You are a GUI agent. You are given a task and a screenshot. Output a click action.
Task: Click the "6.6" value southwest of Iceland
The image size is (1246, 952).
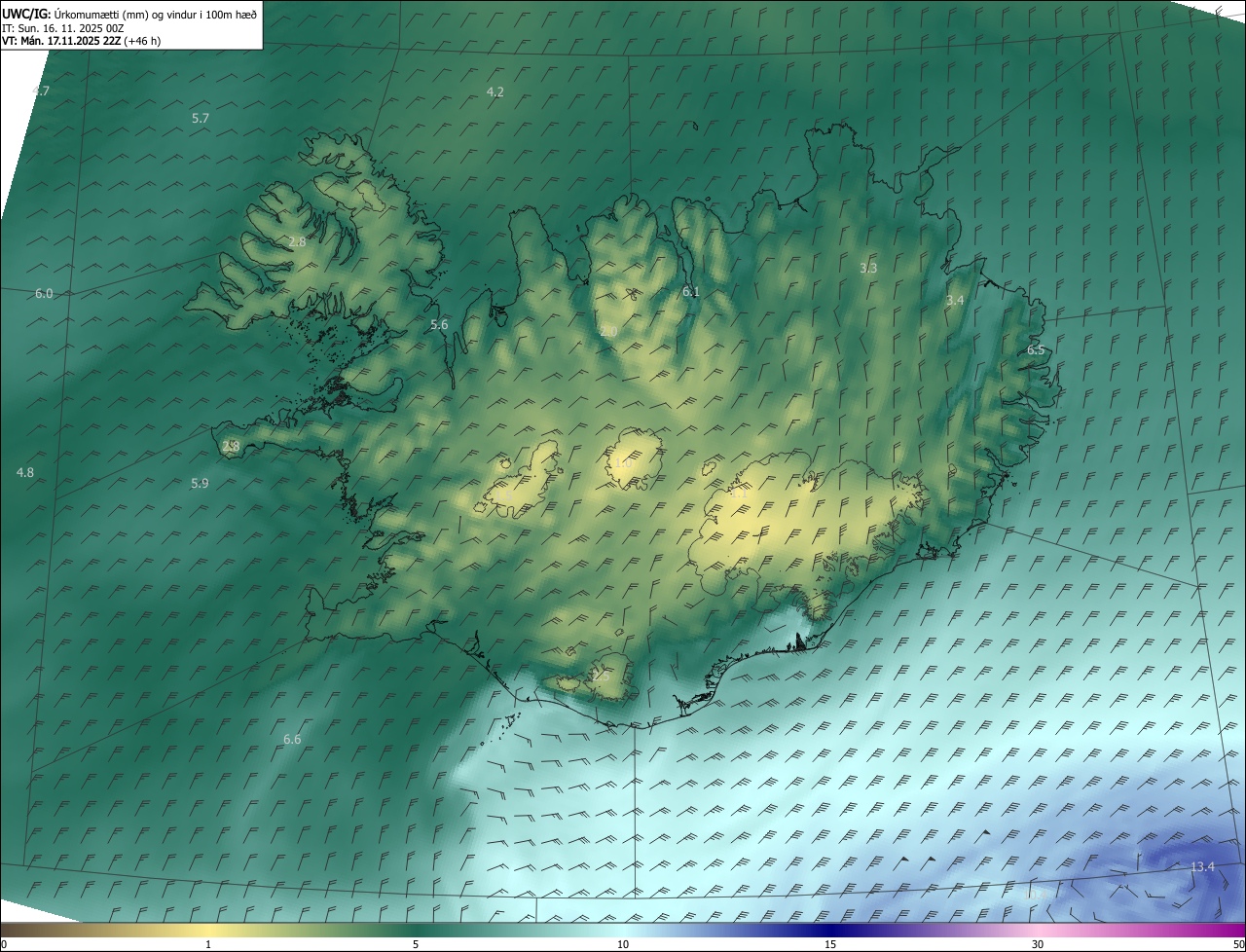pos(292,739)
